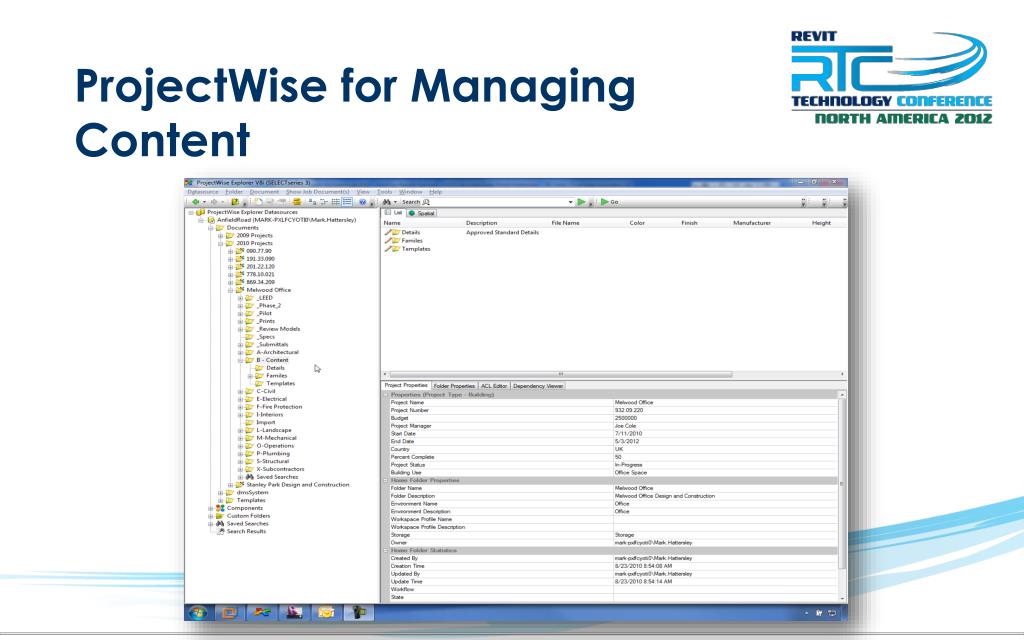Screen dimensions: 1024x640
Task: Sort by the Description column header
Action: [481, 223]
